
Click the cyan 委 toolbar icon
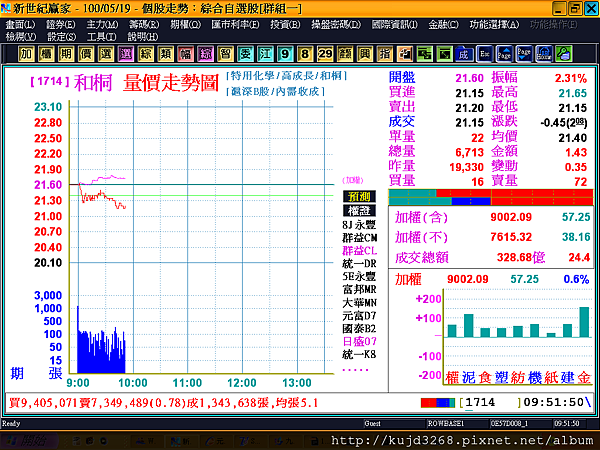(245, 54)
